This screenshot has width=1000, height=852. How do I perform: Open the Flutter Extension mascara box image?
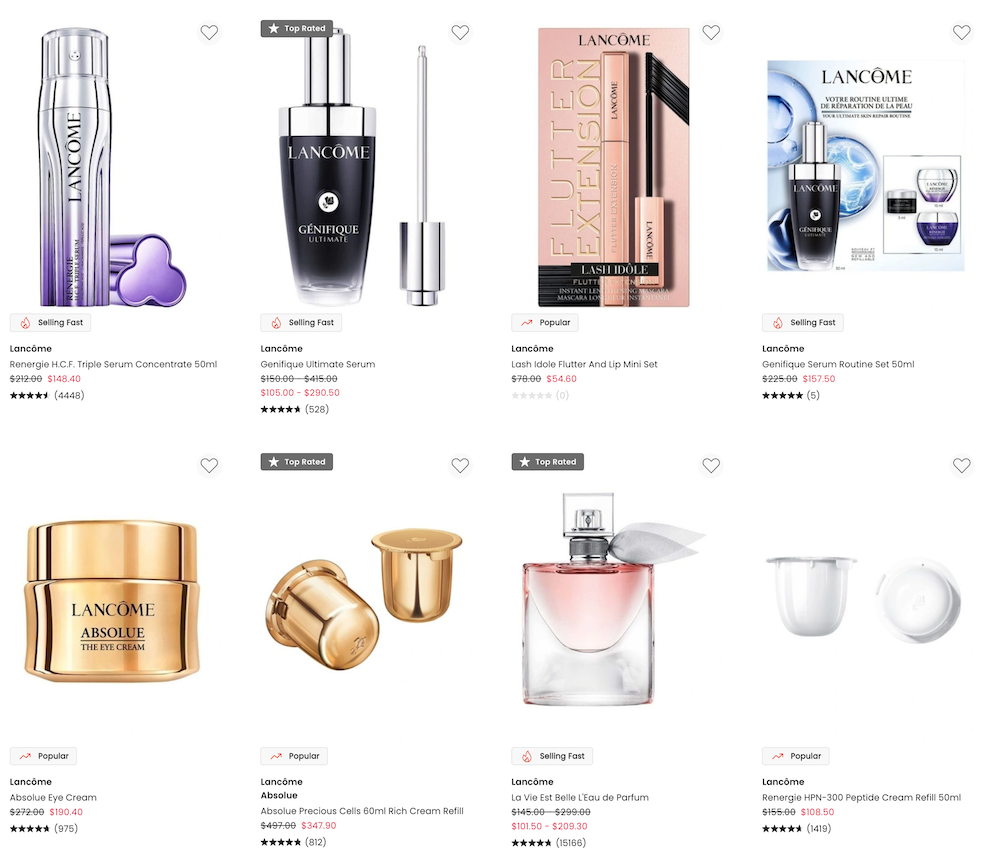click(x=614, y=167)
